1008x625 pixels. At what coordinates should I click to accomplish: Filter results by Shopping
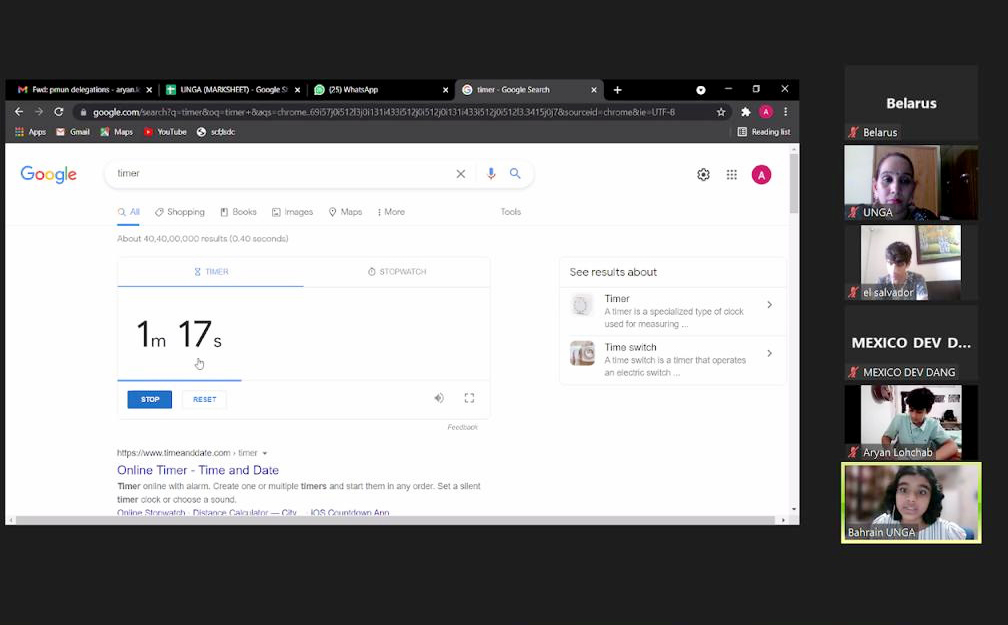pyautogui.click(x=179, y=212)
